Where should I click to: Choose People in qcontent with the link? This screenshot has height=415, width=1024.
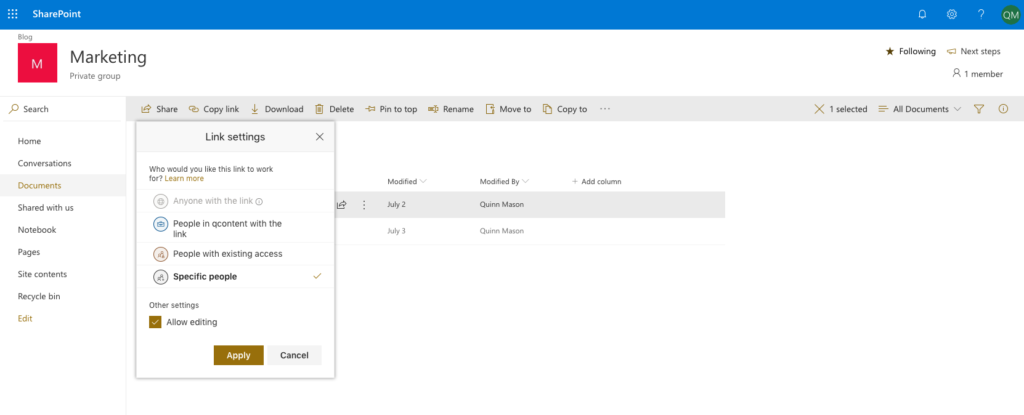click(227, 229)
